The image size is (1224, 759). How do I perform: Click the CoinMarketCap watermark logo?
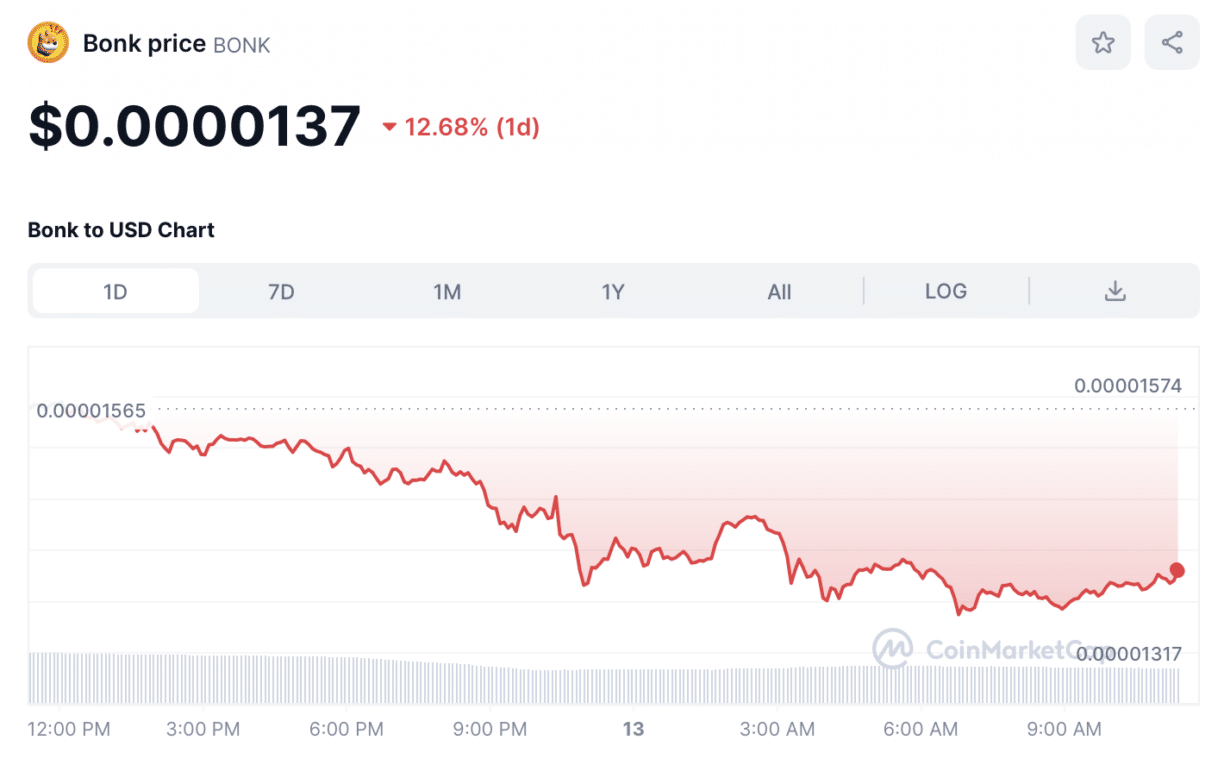(891, 648)
